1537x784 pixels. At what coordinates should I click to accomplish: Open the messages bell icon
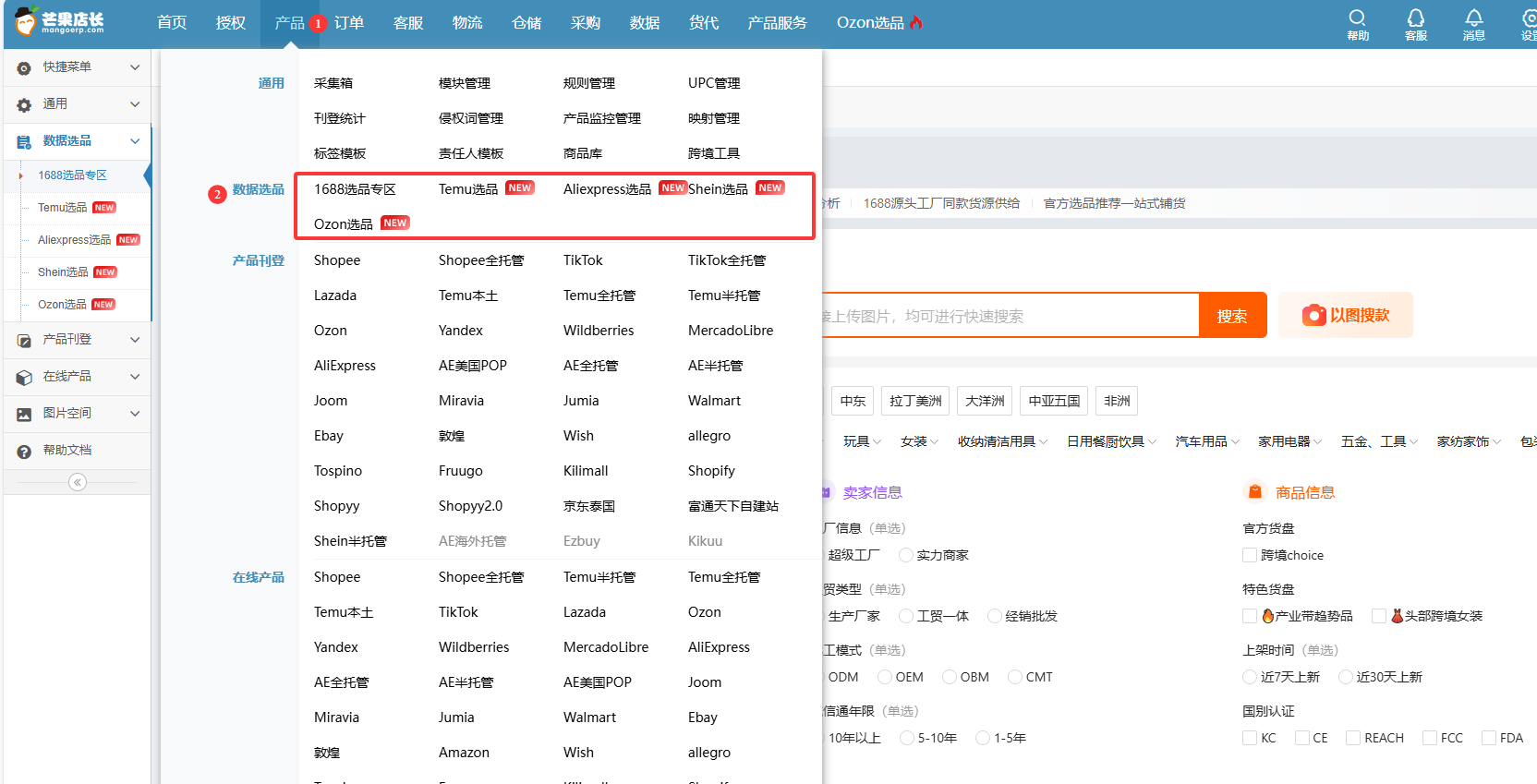point(1474,18)
